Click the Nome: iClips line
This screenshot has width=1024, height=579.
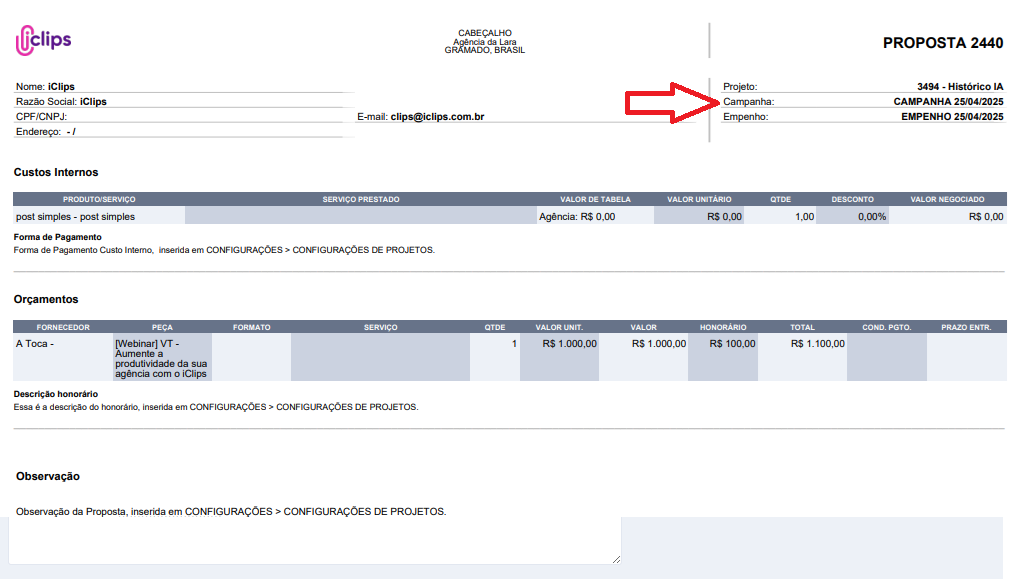(45, 87)
